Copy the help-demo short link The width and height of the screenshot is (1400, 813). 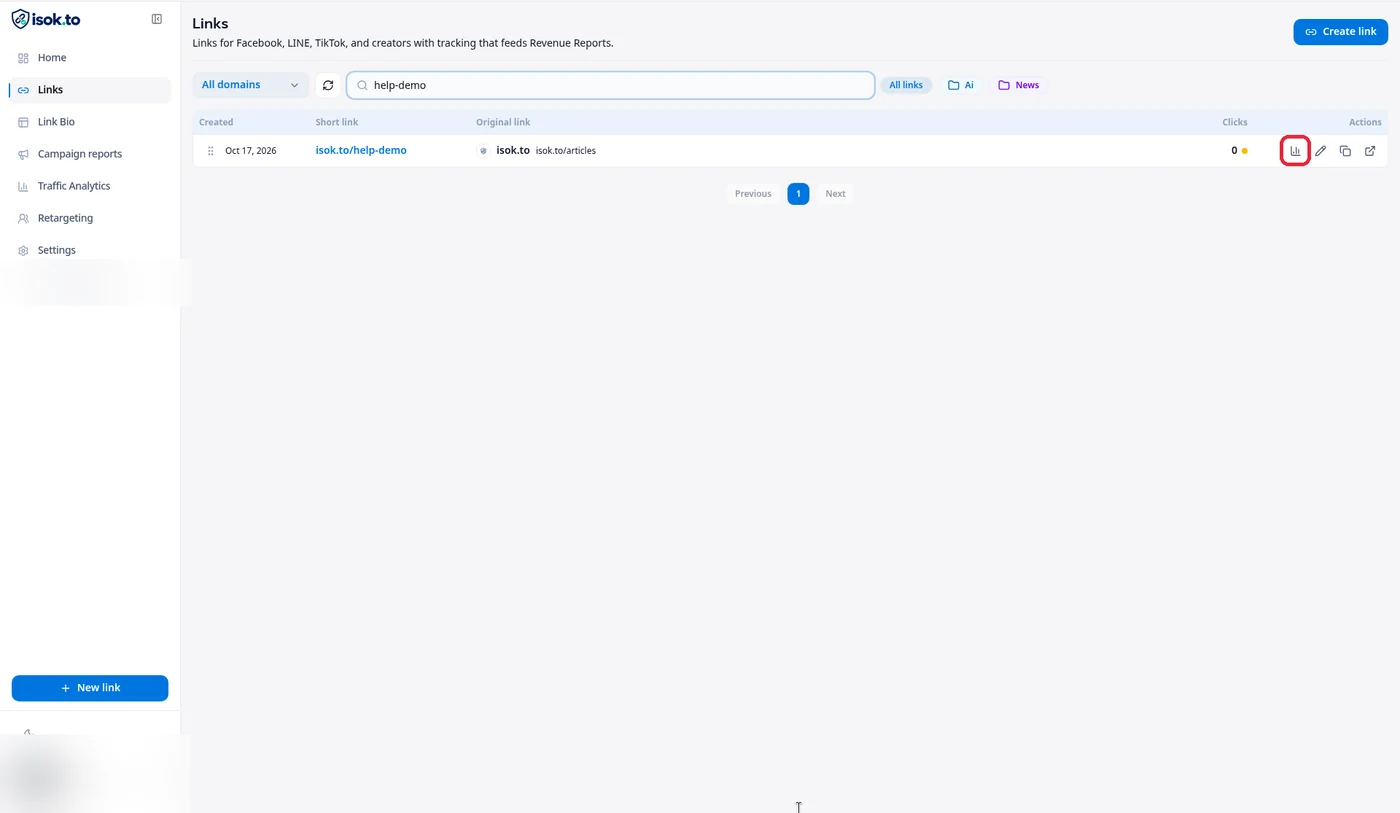[x=1345, y=151]
